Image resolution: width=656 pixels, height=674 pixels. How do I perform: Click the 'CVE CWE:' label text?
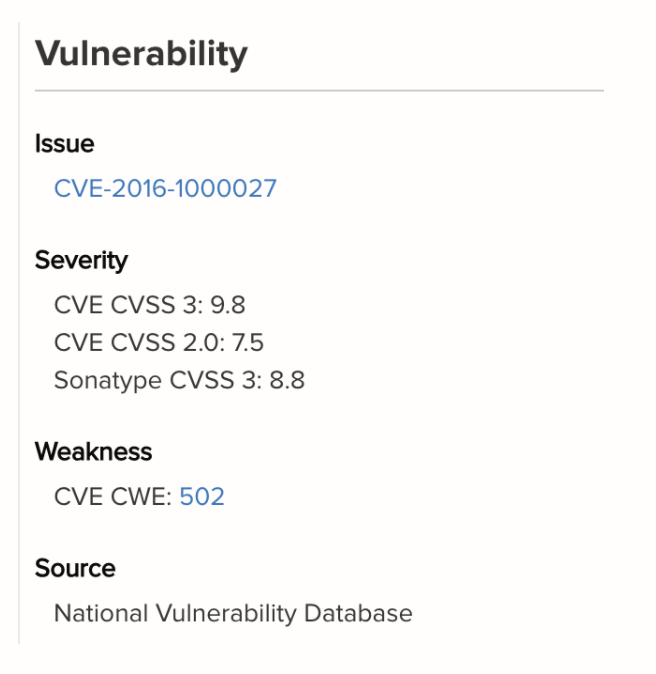[113, 496]
